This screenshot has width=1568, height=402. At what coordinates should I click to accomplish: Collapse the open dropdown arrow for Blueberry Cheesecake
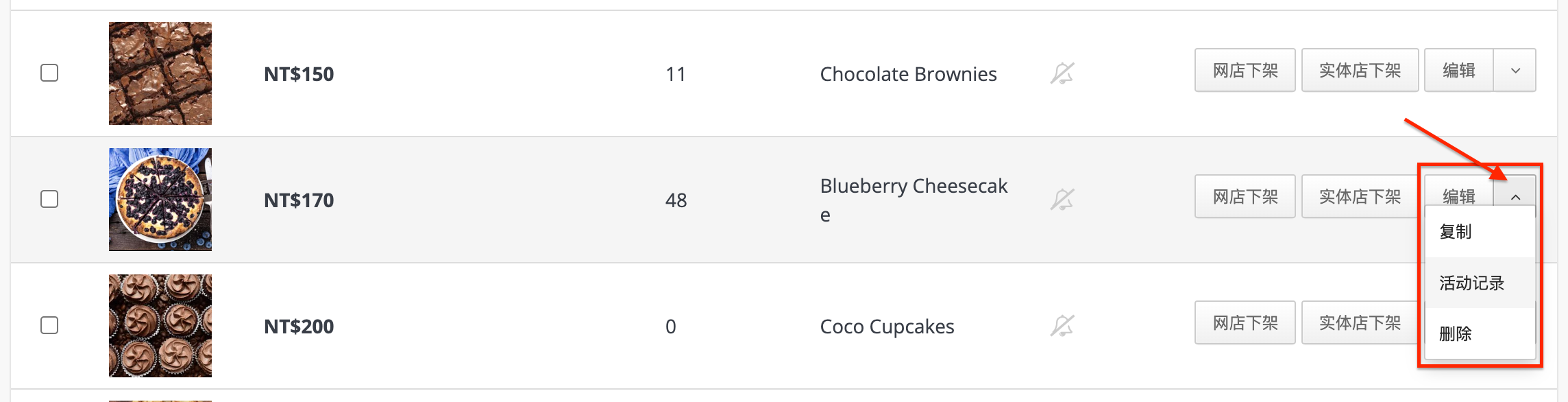1515,196
